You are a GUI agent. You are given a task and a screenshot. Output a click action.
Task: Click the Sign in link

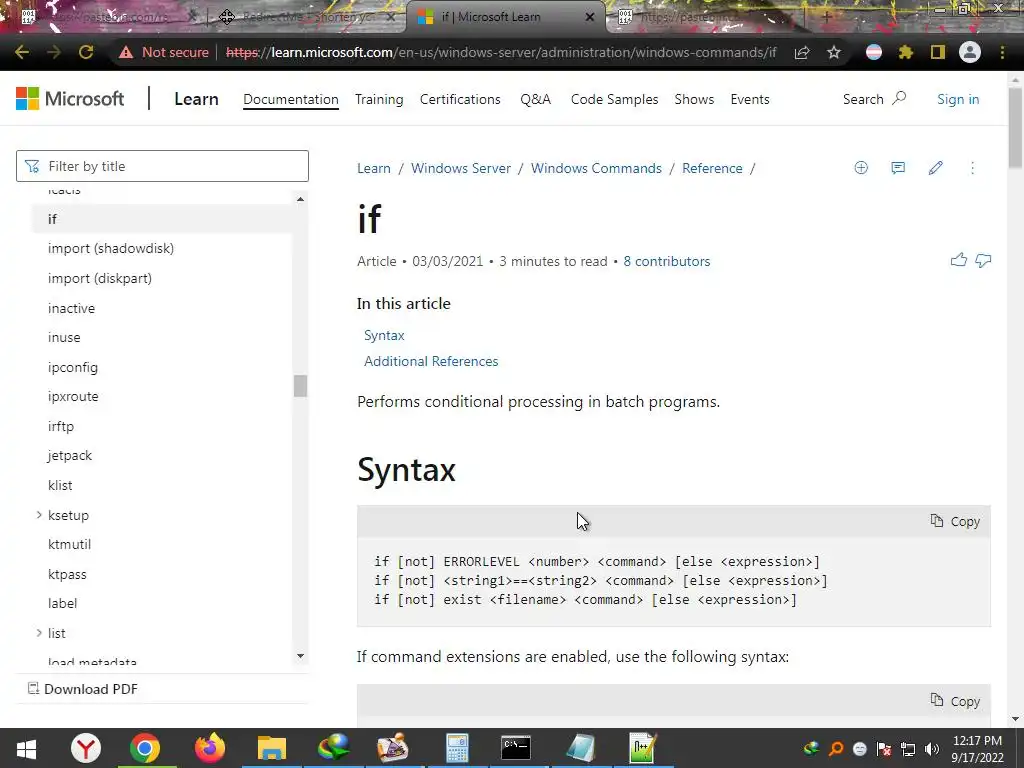click(x=958, y=99)
